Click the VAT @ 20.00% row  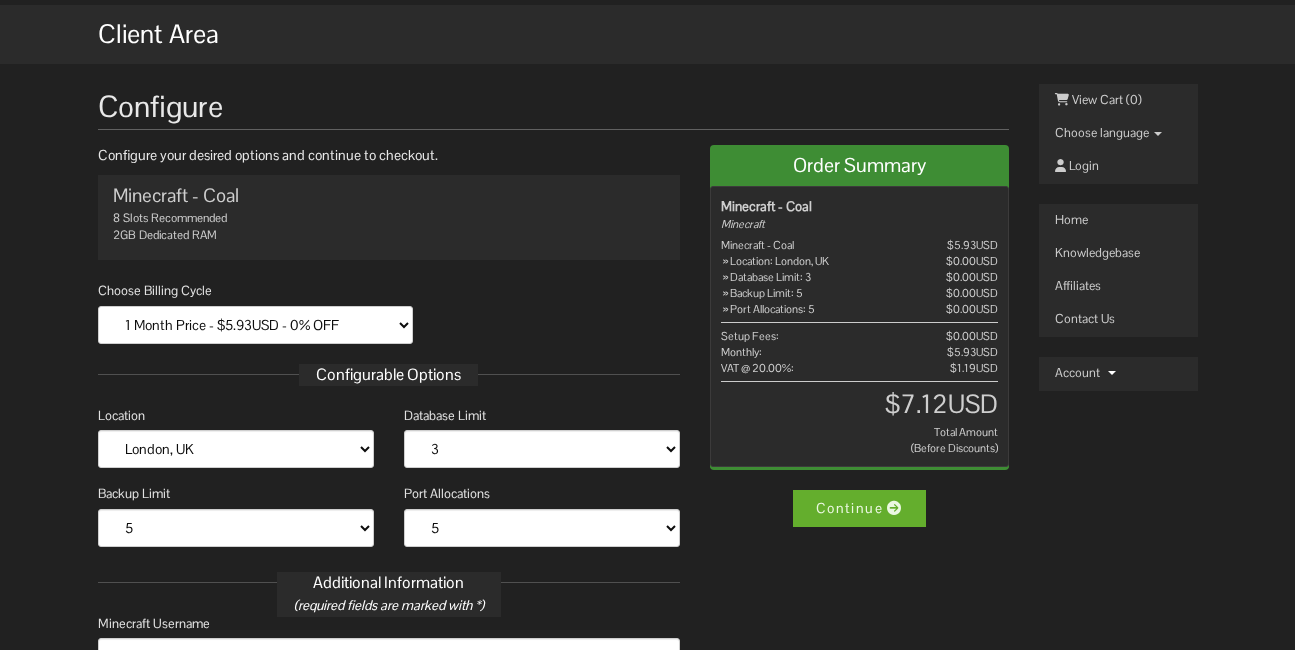(859, 368)
